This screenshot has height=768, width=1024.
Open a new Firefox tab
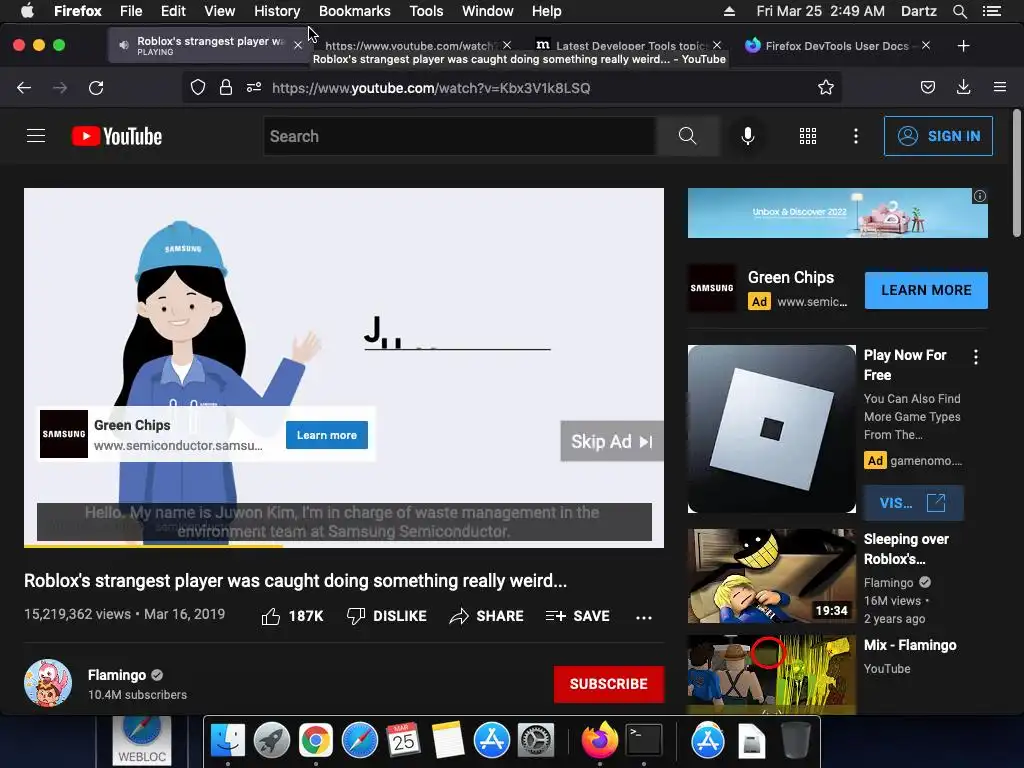(963, 46)
